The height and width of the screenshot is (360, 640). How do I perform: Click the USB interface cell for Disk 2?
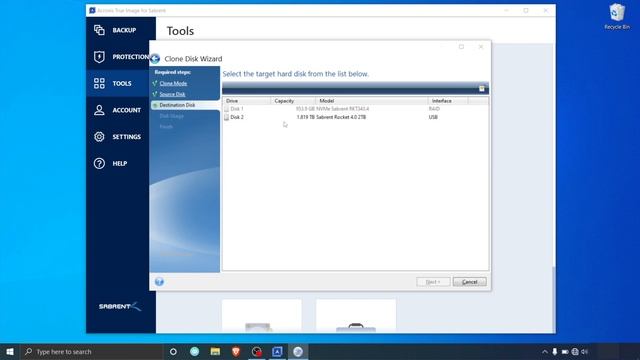coord(433,117)
